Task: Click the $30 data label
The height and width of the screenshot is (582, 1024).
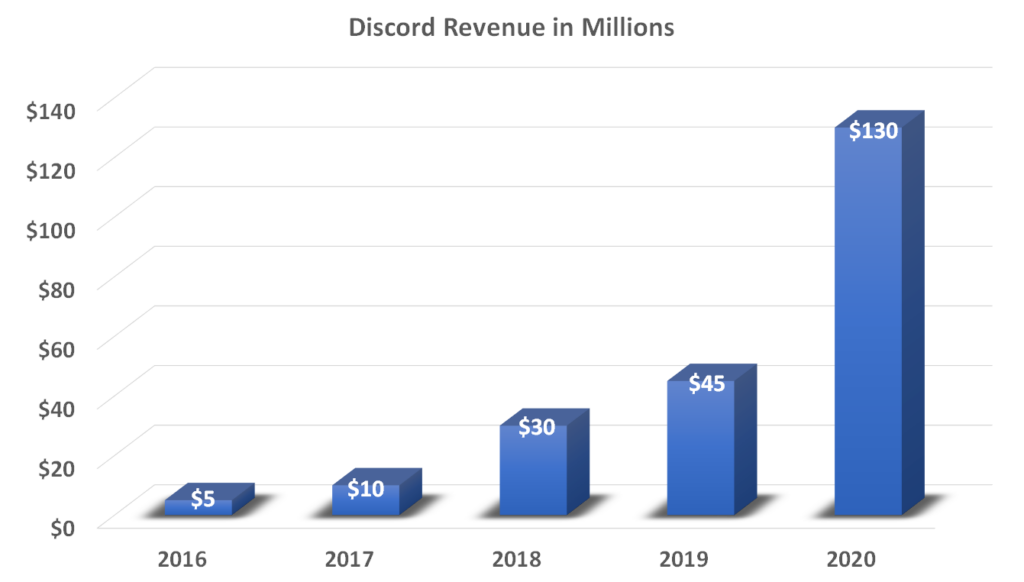Action: (x=536, y=428)
